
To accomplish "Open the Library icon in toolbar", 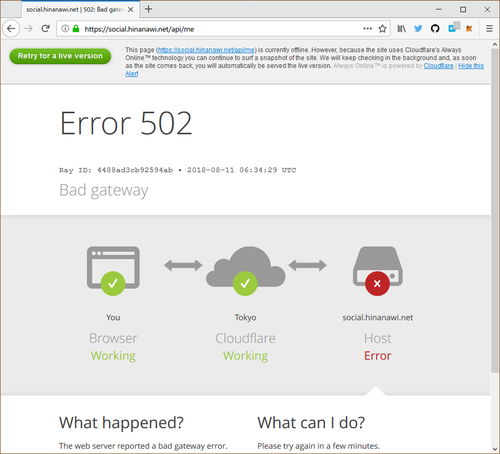I will pos(401,29).
